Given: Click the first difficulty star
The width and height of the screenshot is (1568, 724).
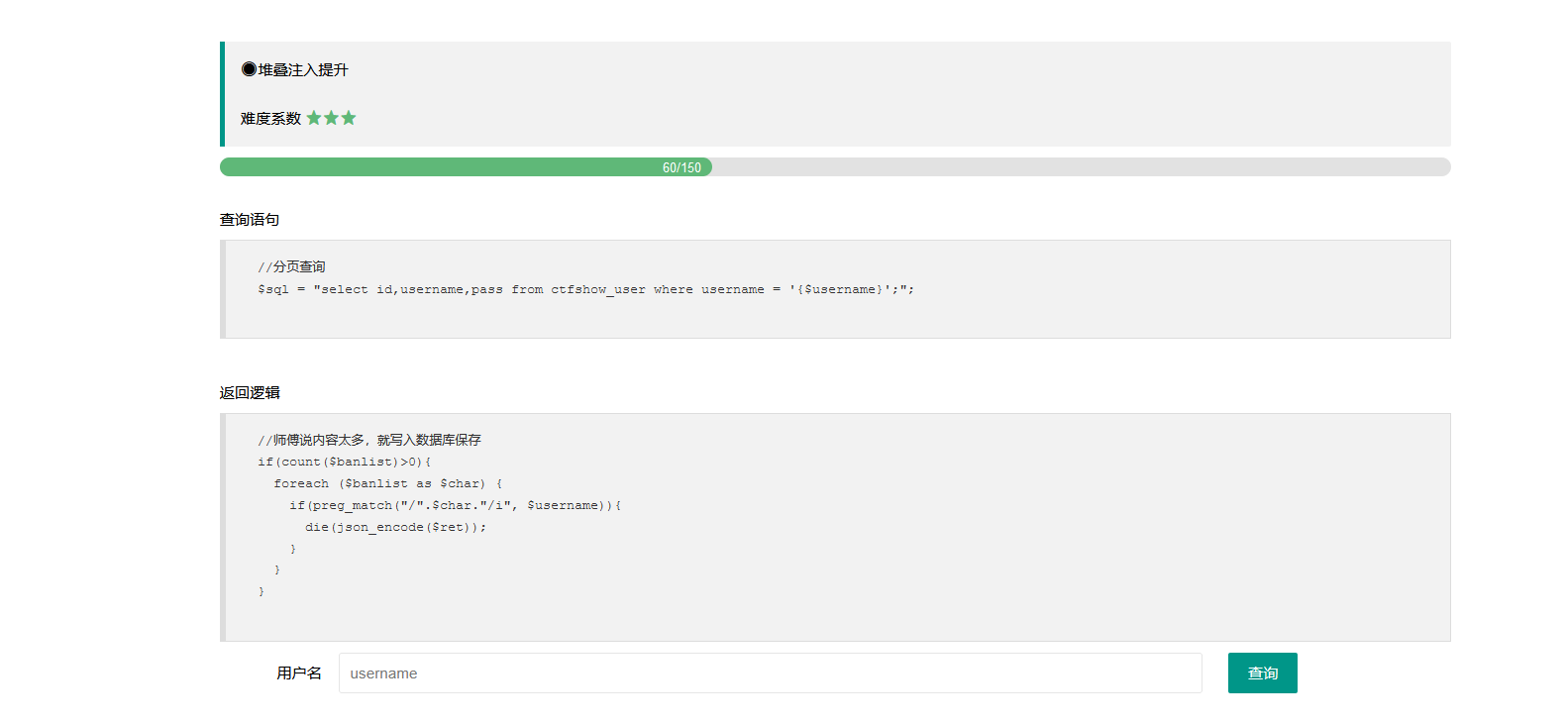Looking at the screenshot, I should pos(314,118).
